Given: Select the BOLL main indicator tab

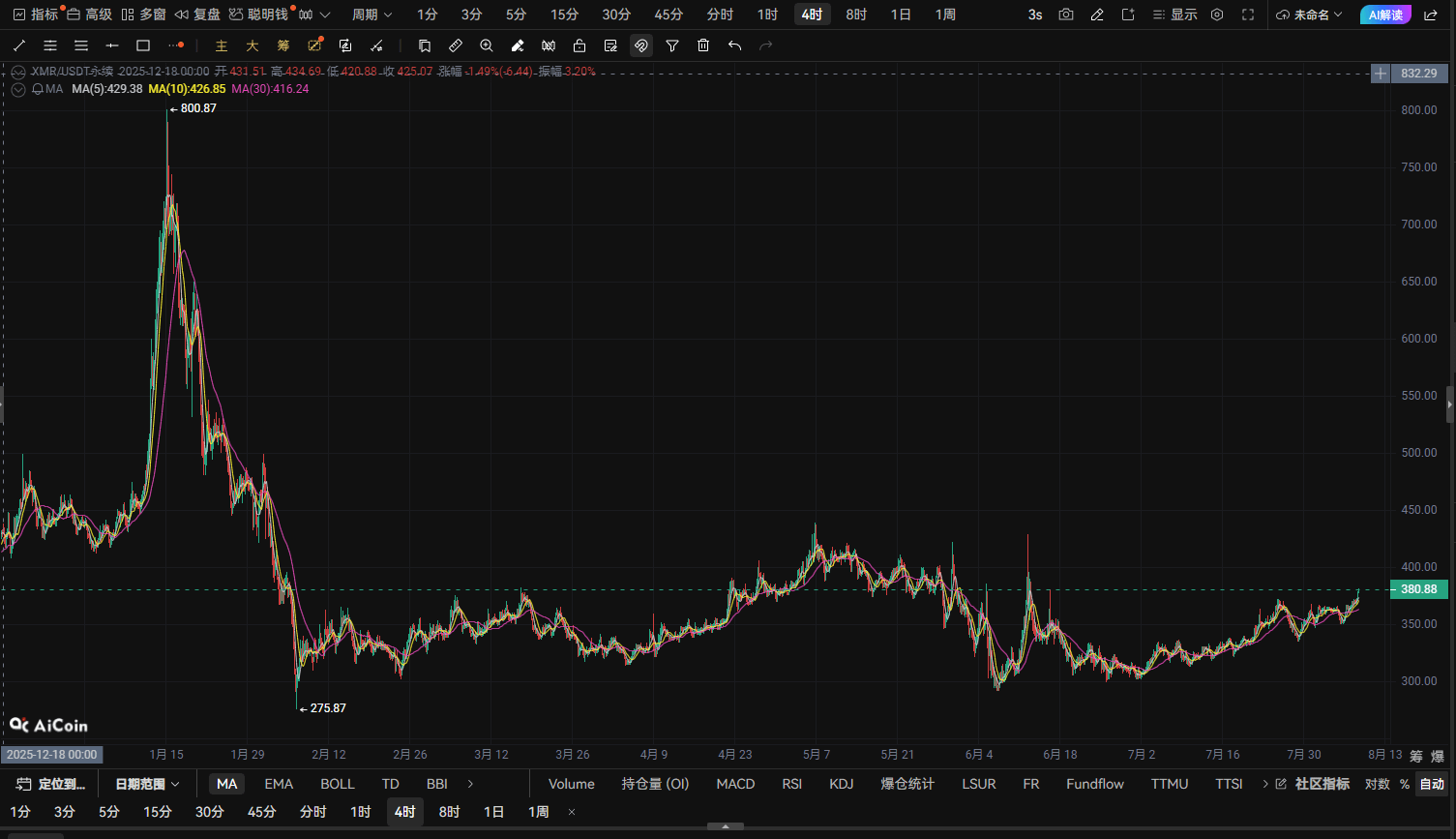Looking at the screenshot, I should coord(338,784).
